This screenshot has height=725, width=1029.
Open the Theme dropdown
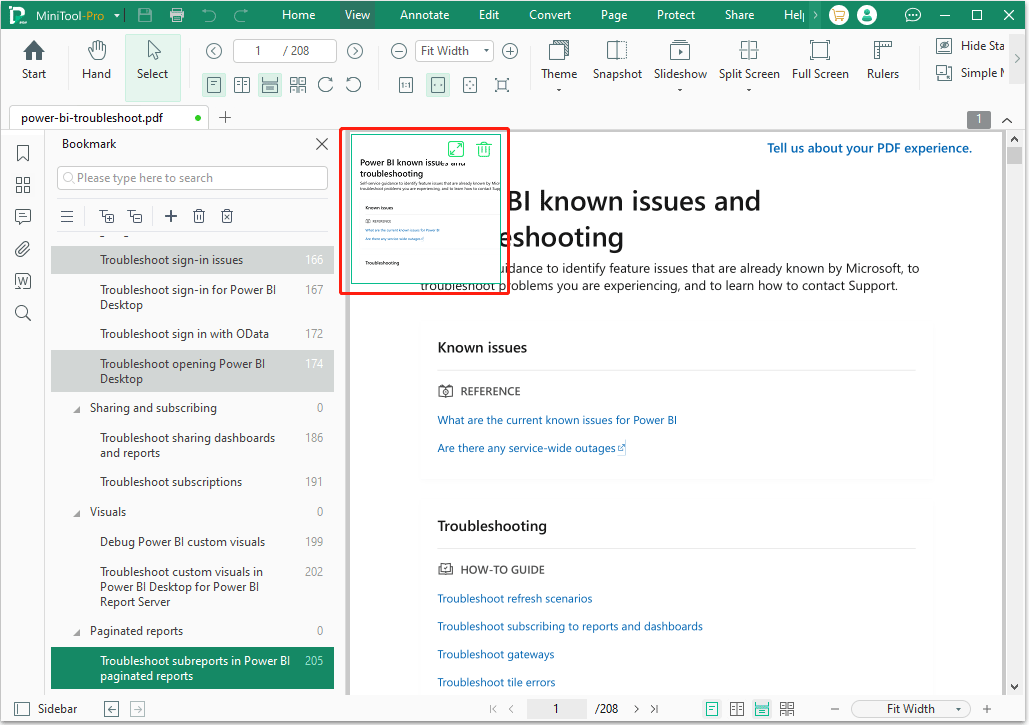[558, 65]
